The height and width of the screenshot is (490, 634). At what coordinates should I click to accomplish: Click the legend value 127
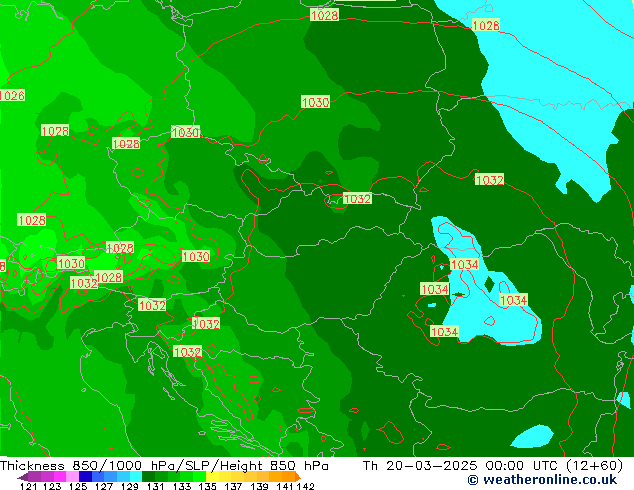click(x=104, y=486)
